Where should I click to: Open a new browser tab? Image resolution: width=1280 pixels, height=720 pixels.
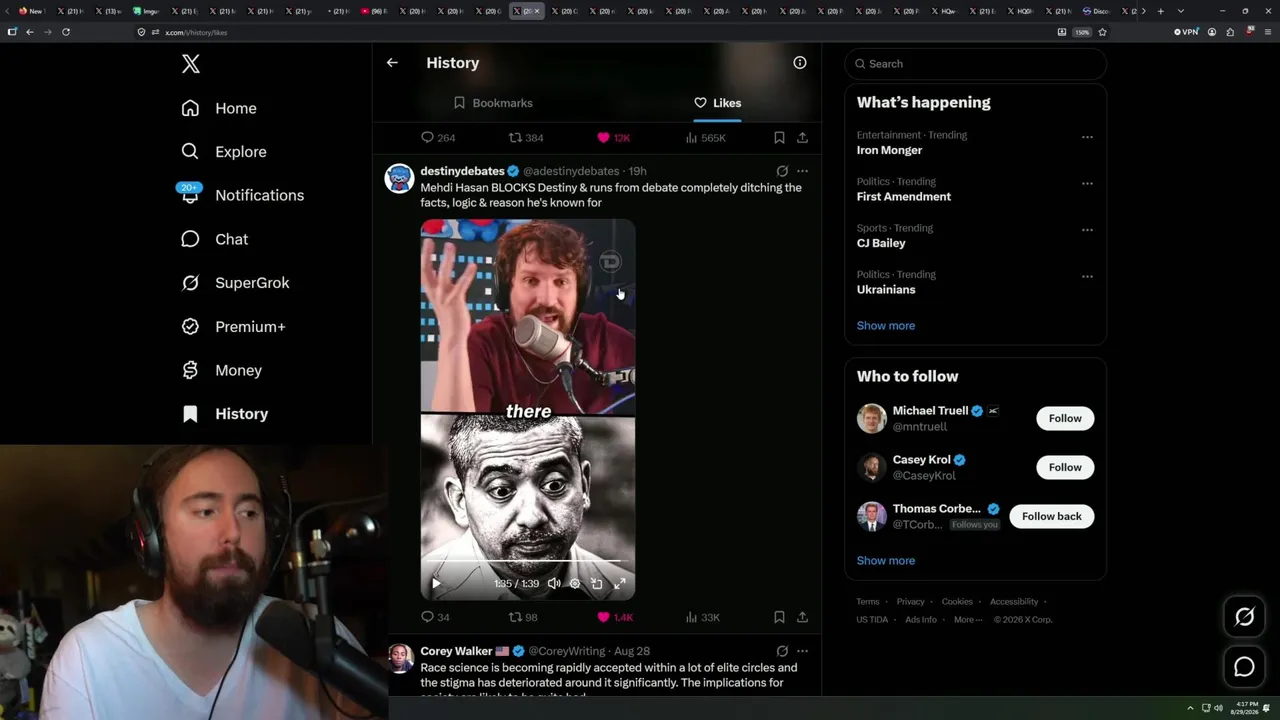coord(1160,11)
